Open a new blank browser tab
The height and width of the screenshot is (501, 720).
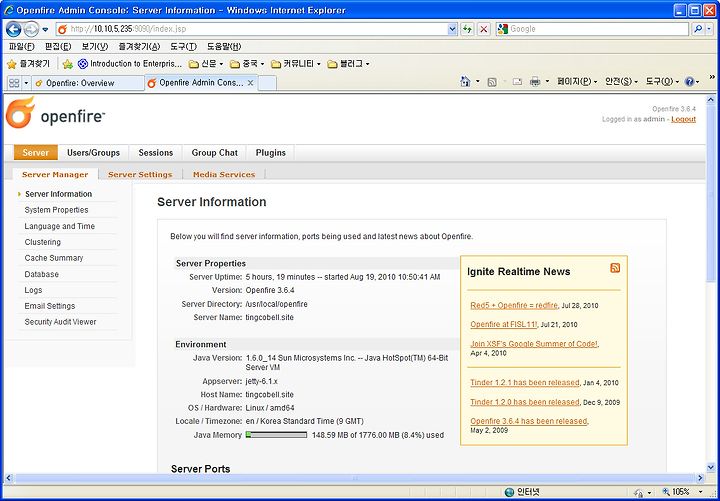(x=267, y=83)
